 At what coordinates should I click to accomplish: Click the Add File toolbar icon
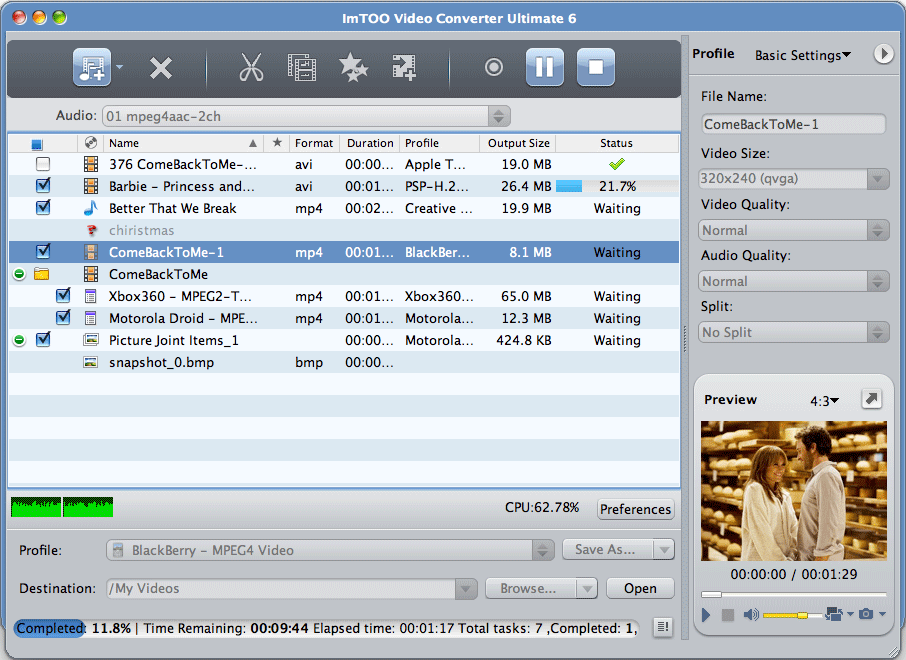[x=92, y=67]
